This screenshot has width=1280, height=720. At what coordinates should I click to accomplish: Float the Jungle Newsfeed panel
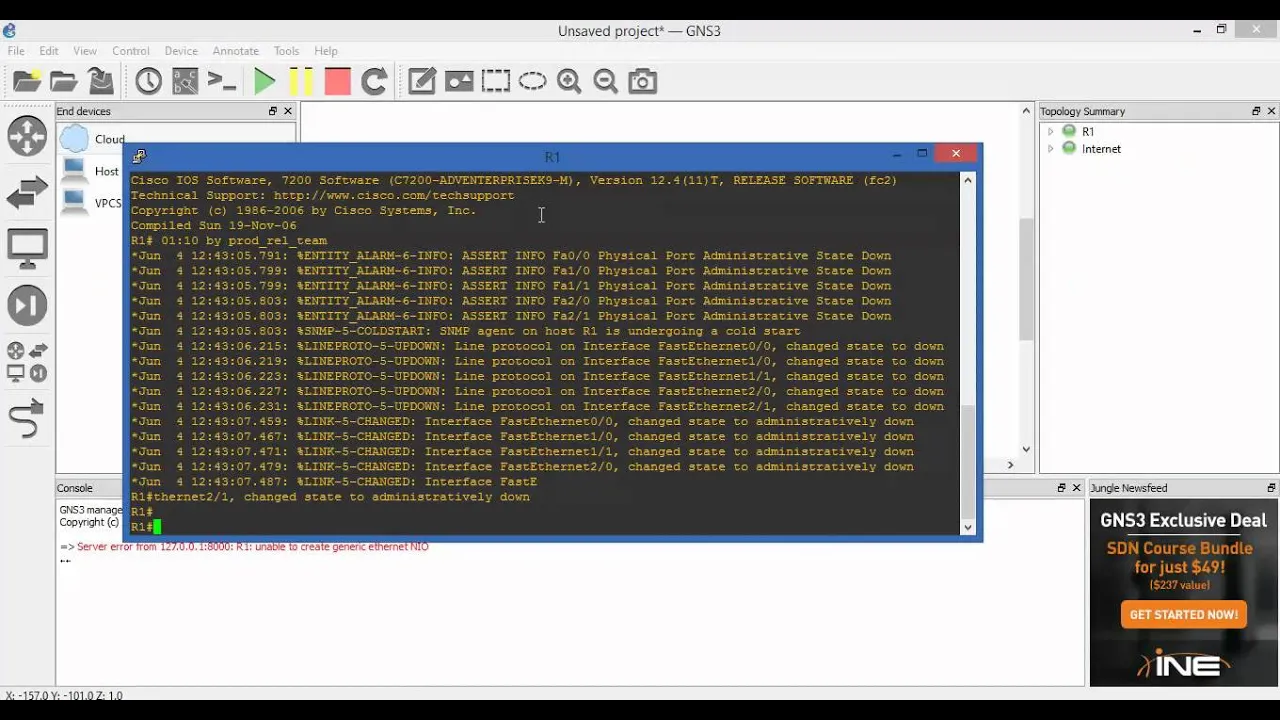pos(1272,488)
